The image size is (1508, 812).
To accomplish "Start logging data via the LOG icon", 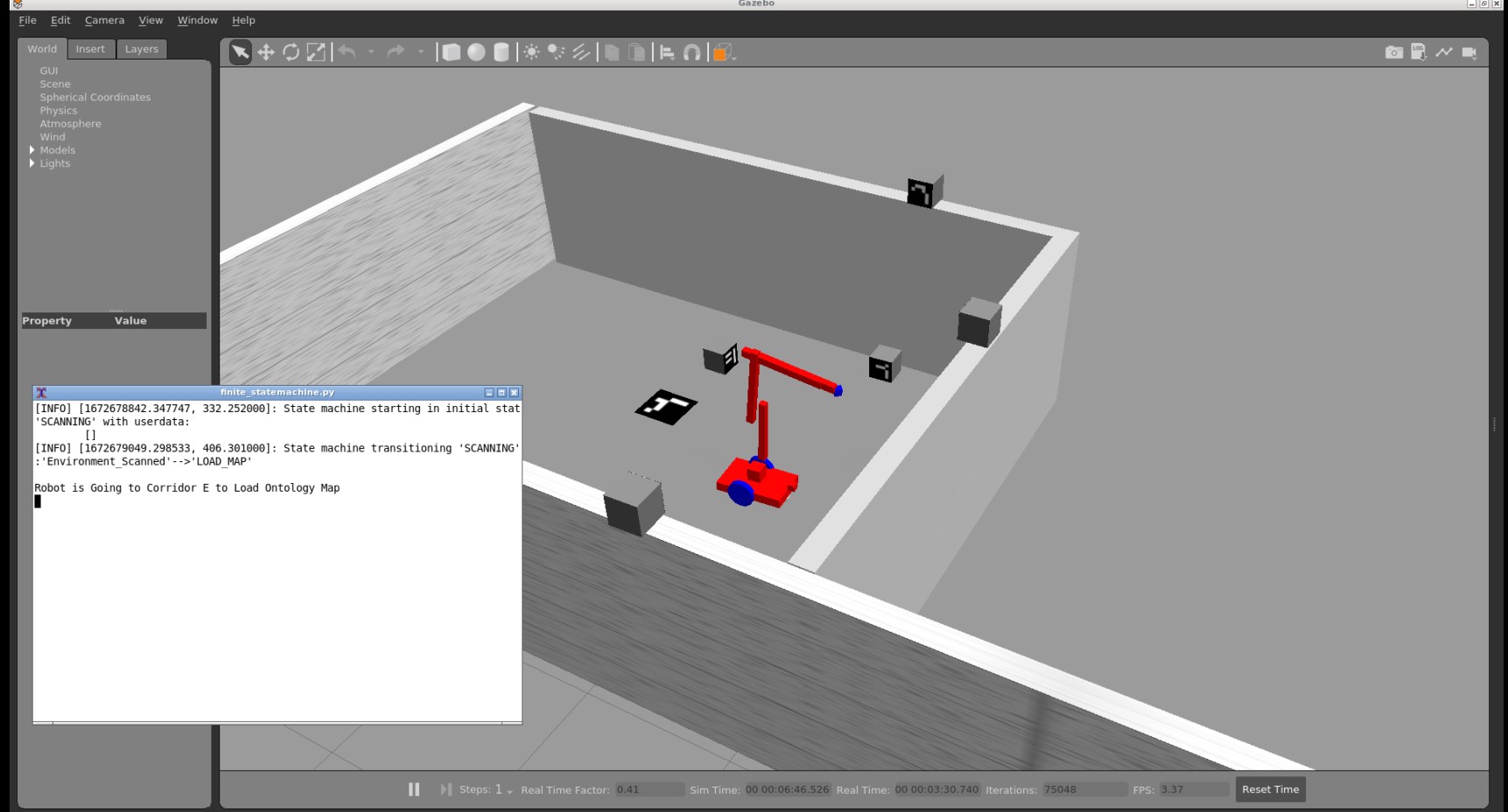I will point(1418,52).
